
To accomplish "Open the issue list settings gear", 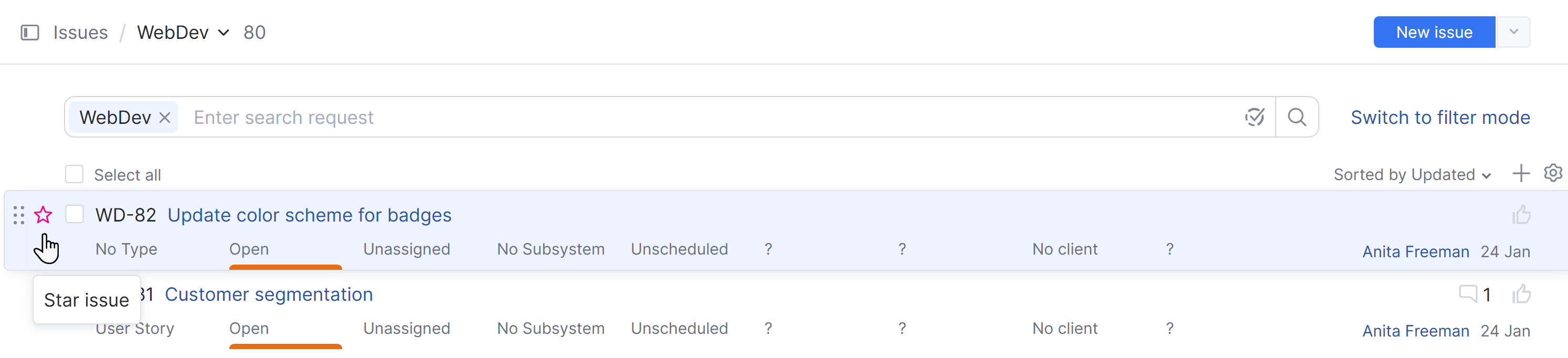I will 1553,174.
